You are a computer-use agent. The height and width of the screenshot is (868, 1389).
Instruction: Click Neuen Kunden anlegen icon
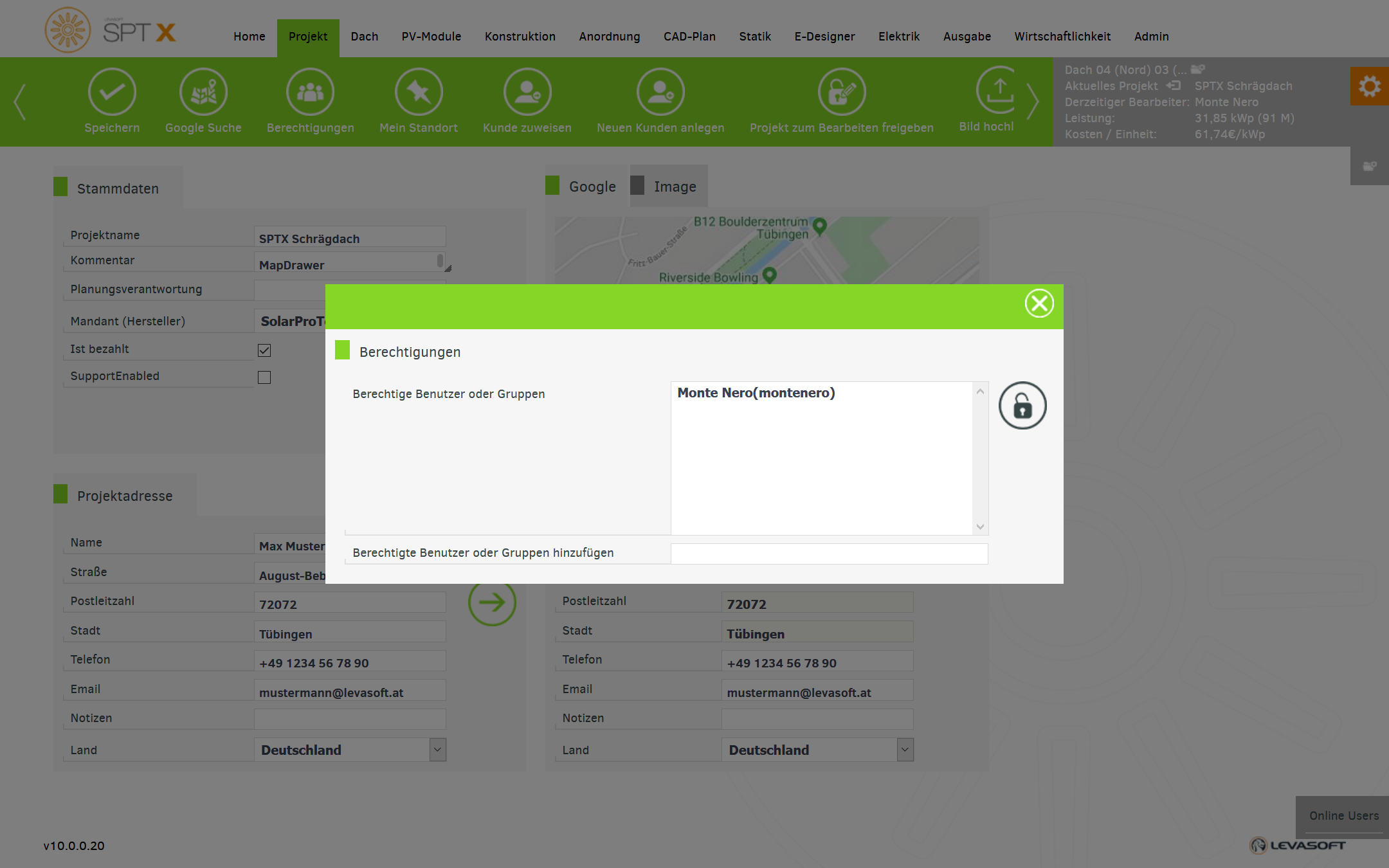click(660, 93)
